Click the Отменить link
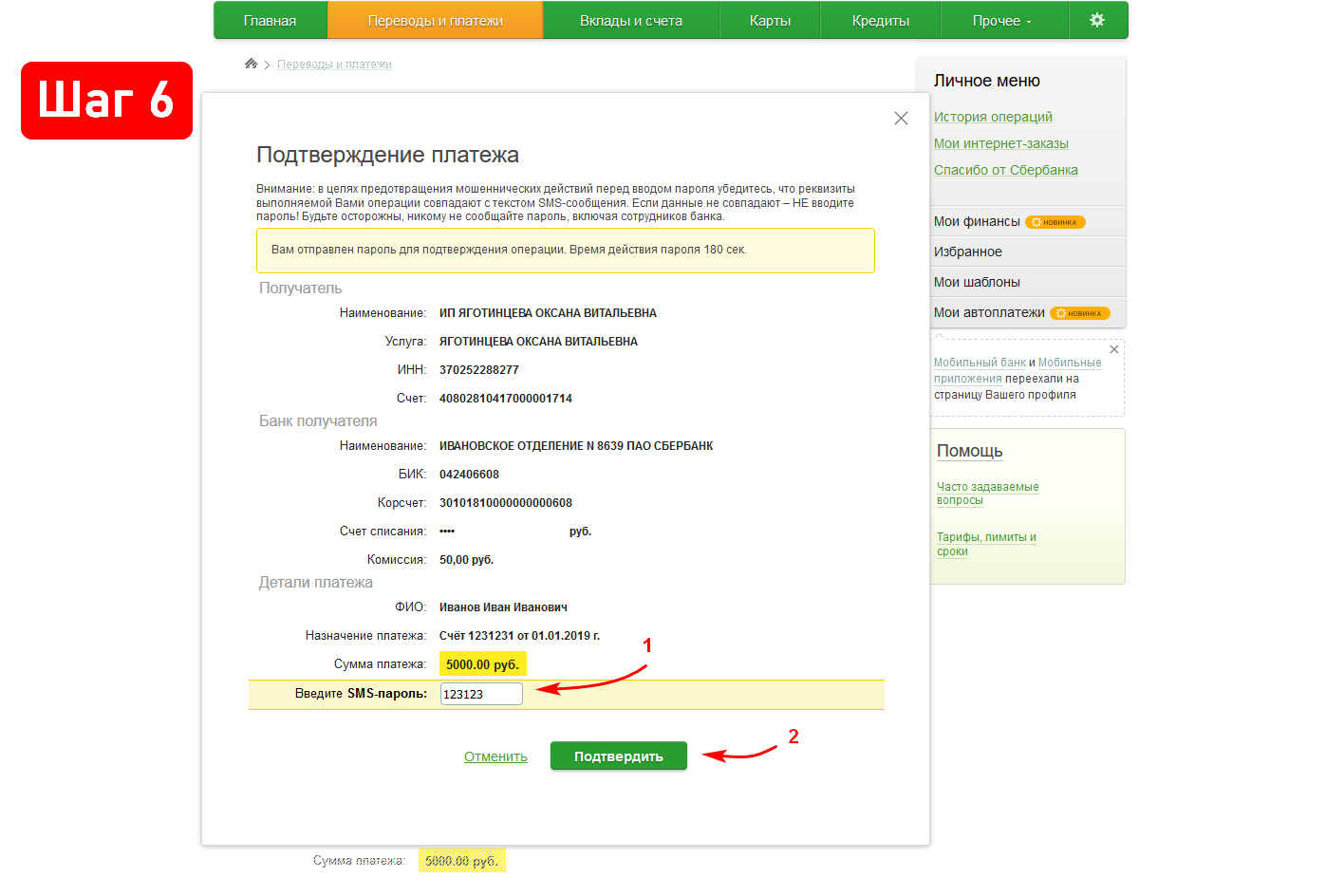Screen dimensions: 1344x896 (x=495, y=756)
